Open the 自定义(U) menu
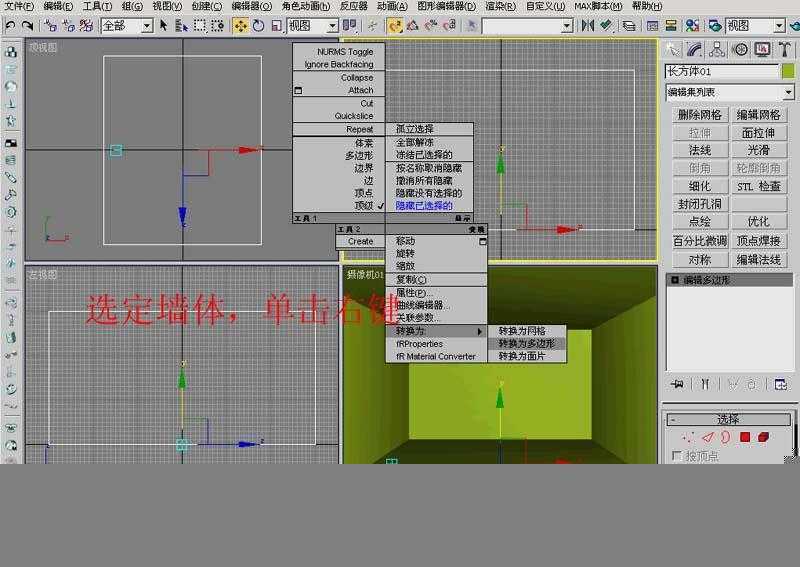This screenshot has width=800, height=567. pos(545,6)
